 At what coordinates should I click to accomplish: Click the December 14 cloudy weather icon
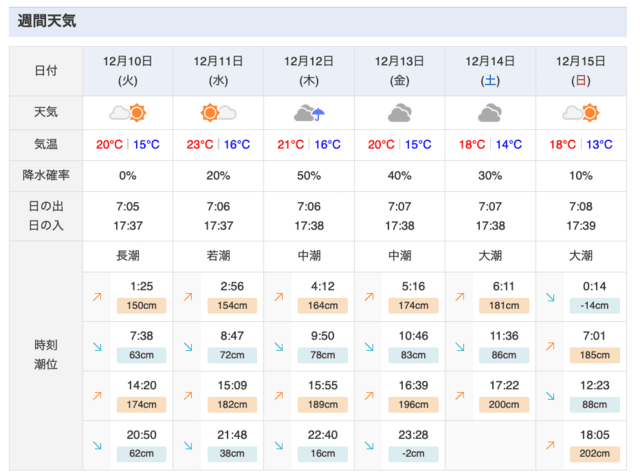pyautogui.click(x=490, y=113)
